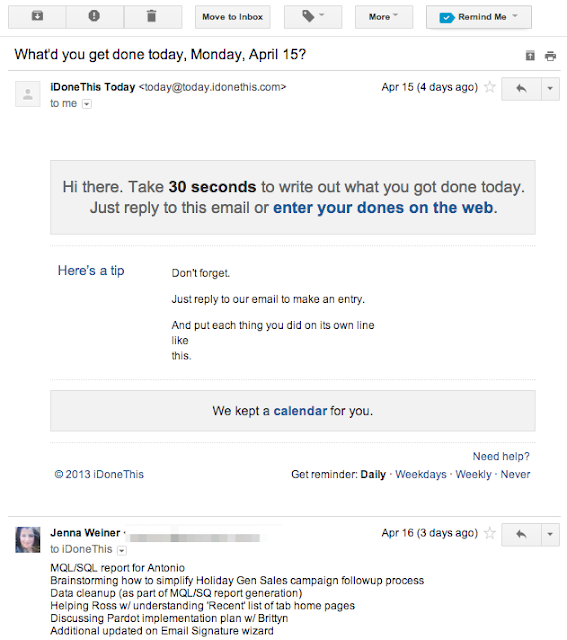Reply to iDoneThis Today message
This screenshot has width=567, height=640.
click(x=521, y=88)
